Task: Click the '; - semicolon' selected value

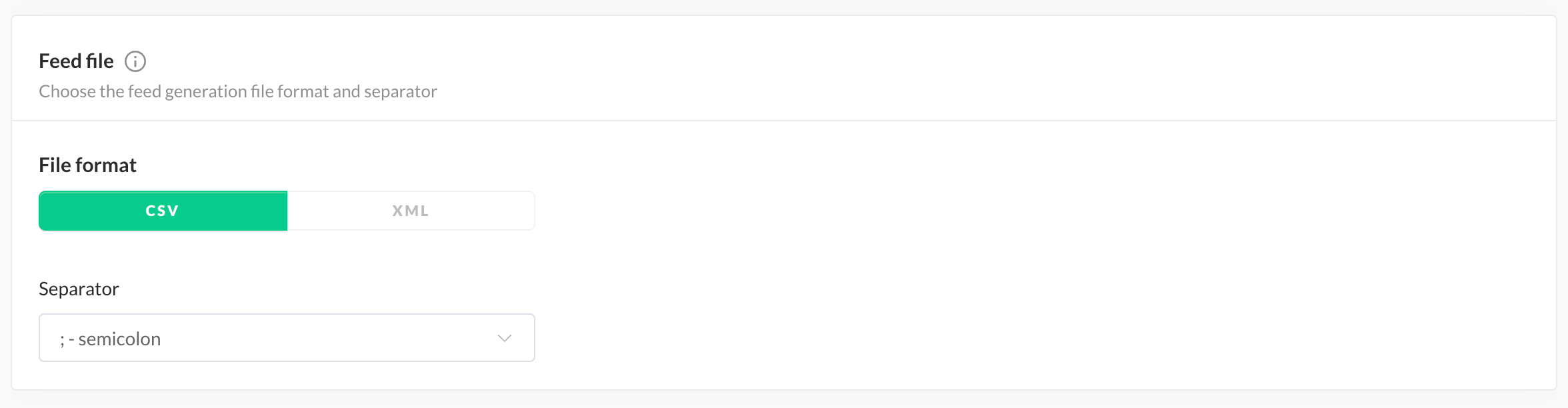Action: pos(111,339)
